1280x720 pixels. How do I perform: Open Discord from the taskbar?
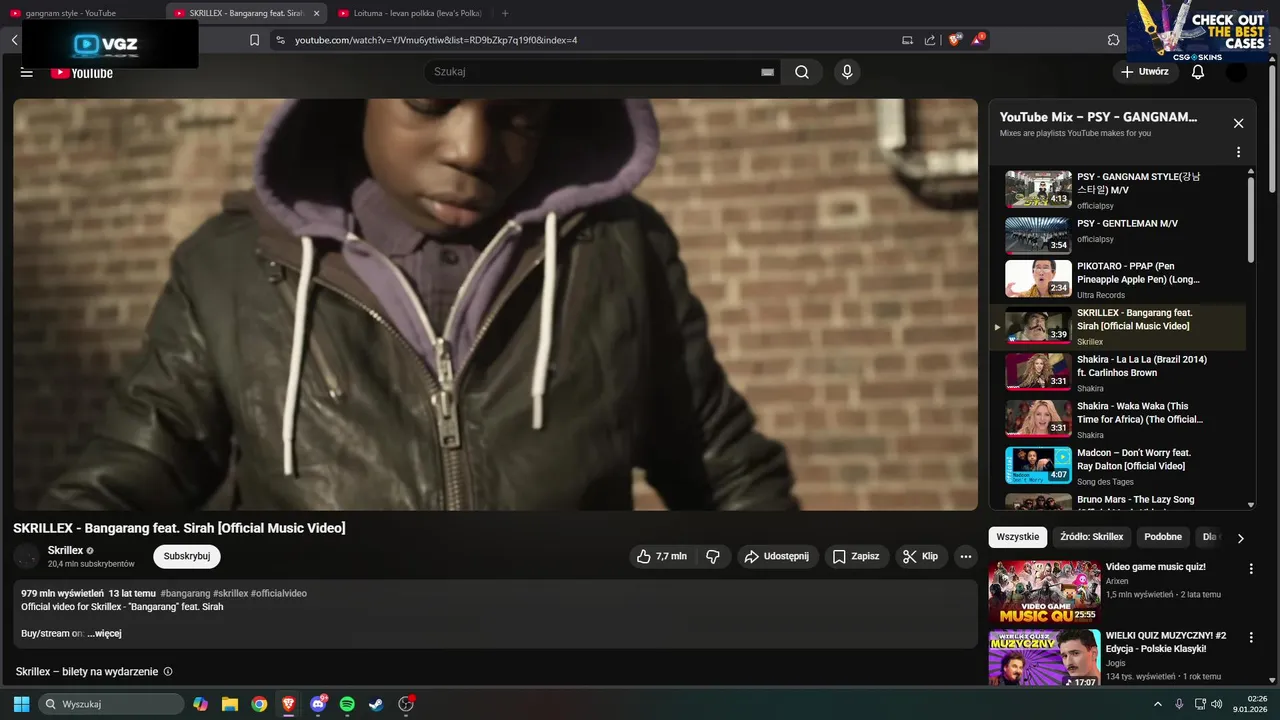point(318,704)
